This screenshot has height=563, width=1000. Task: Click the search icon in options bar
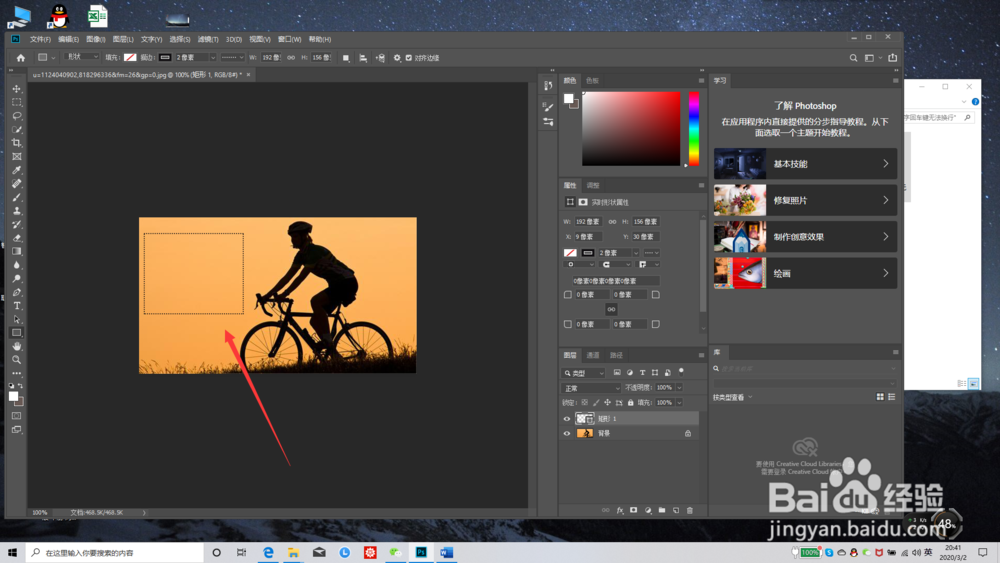(853, 57)
